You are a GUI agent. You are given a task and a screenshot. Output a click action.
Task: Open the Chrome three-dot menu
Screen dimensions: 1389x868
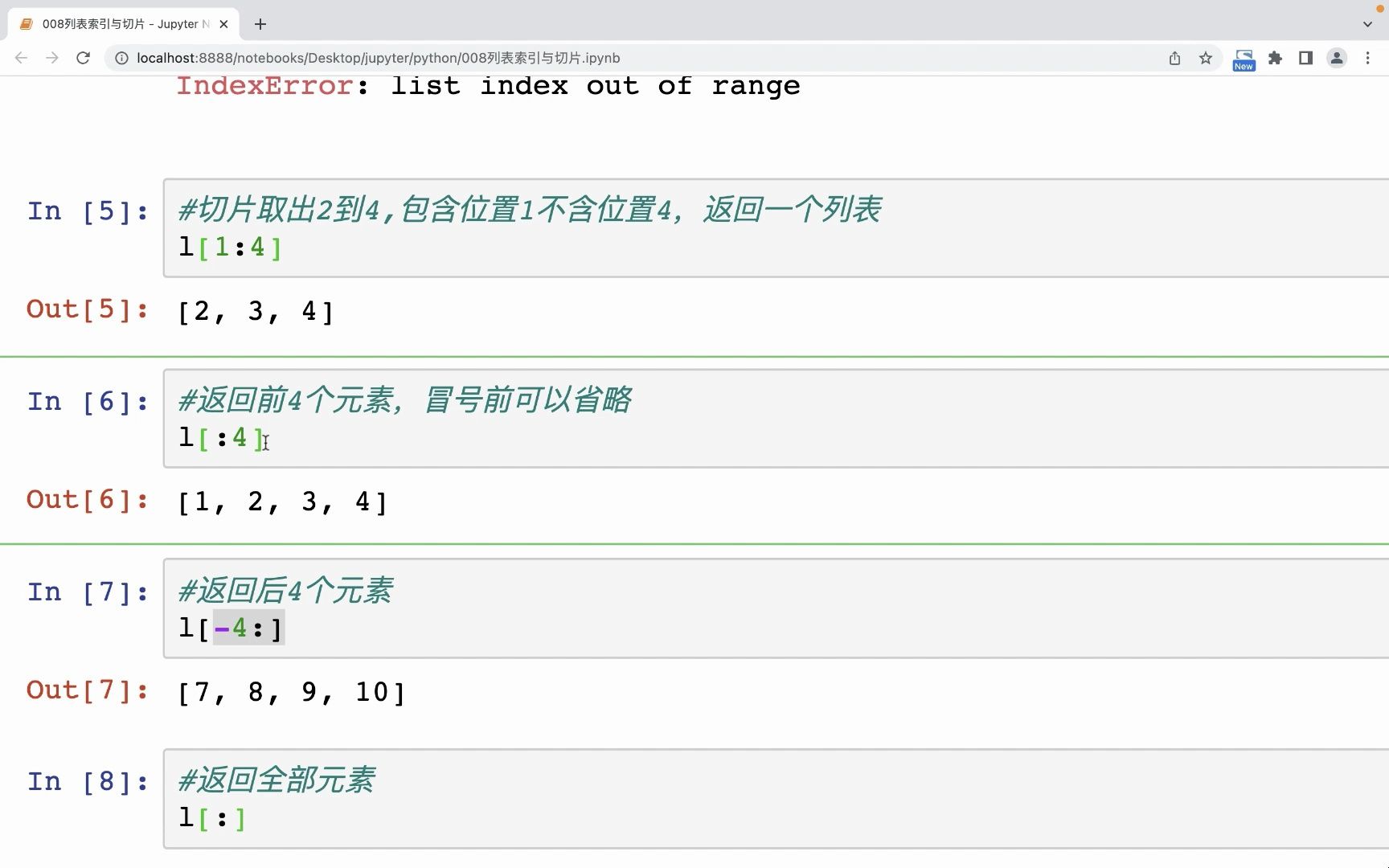coord(1367,58)
